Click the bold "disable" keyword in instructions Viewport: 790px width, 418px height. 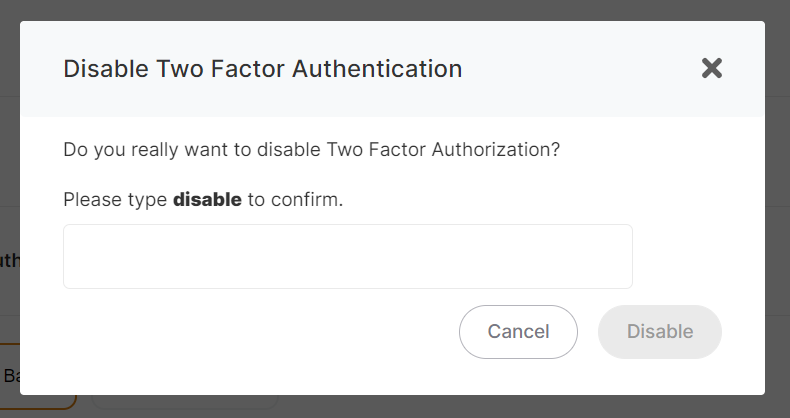tap(207, 200)
